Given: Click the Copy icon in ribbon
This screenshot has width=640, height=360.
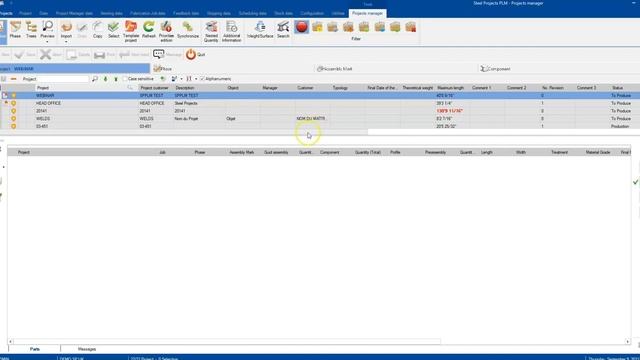Looking at the screenshot, I should point(98,30).
